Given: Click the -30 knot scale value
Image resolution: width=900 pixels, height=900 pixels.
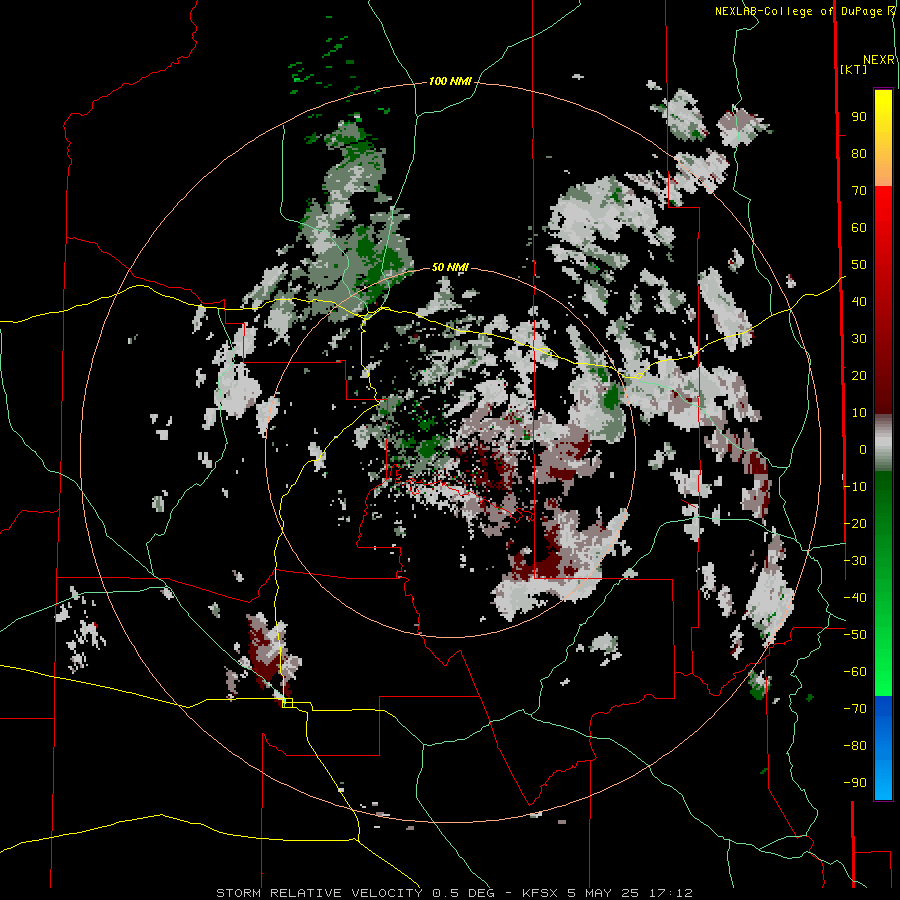Looking at the screenshot, I should pos(855,561).
